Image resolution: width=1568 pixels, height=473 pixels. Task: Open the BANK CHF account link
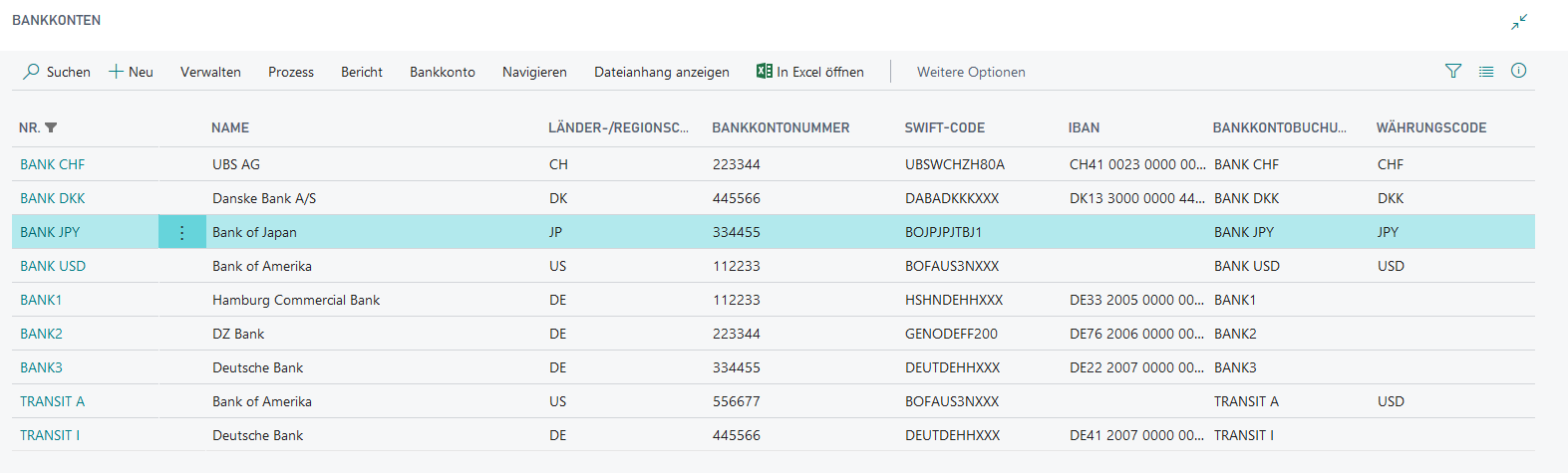pyautogui.click(x=53, y=164)
